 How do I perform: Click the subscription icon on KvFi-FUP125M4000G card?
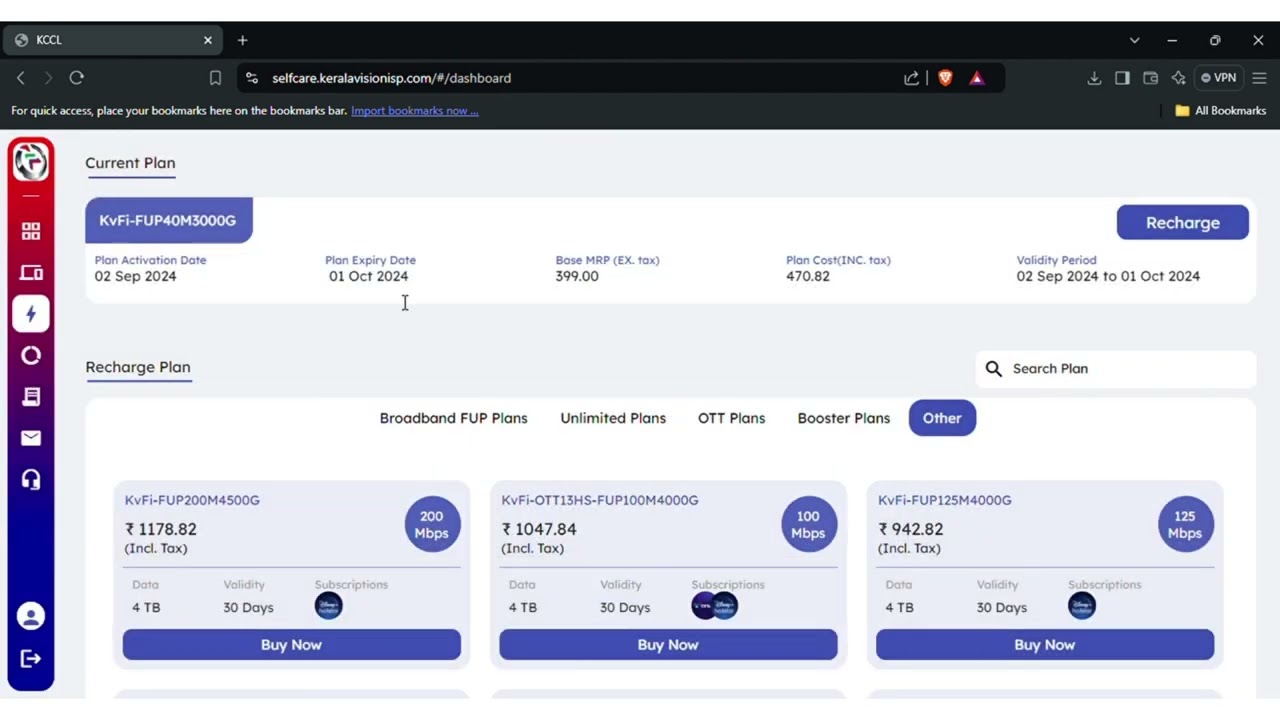(x=1082, y=606)
